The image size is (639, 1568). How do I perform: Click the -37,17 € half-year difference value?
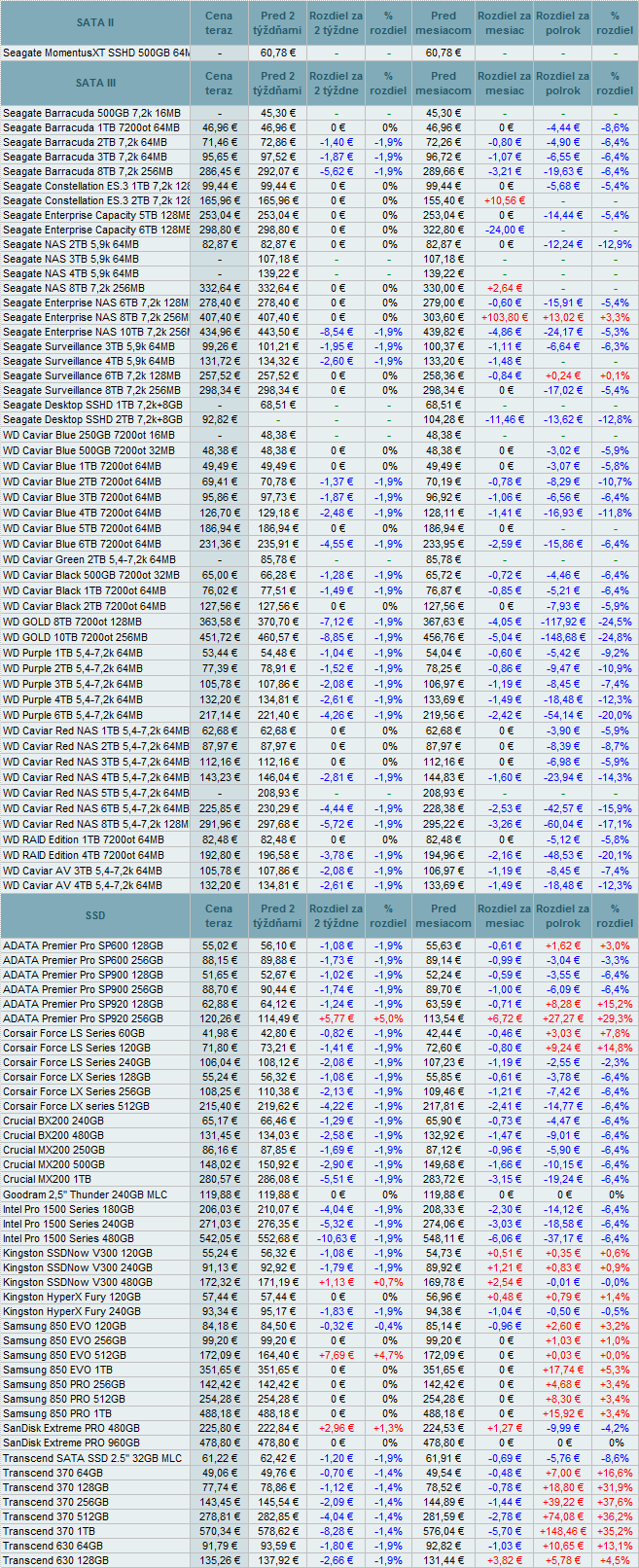click(562, 1238)
